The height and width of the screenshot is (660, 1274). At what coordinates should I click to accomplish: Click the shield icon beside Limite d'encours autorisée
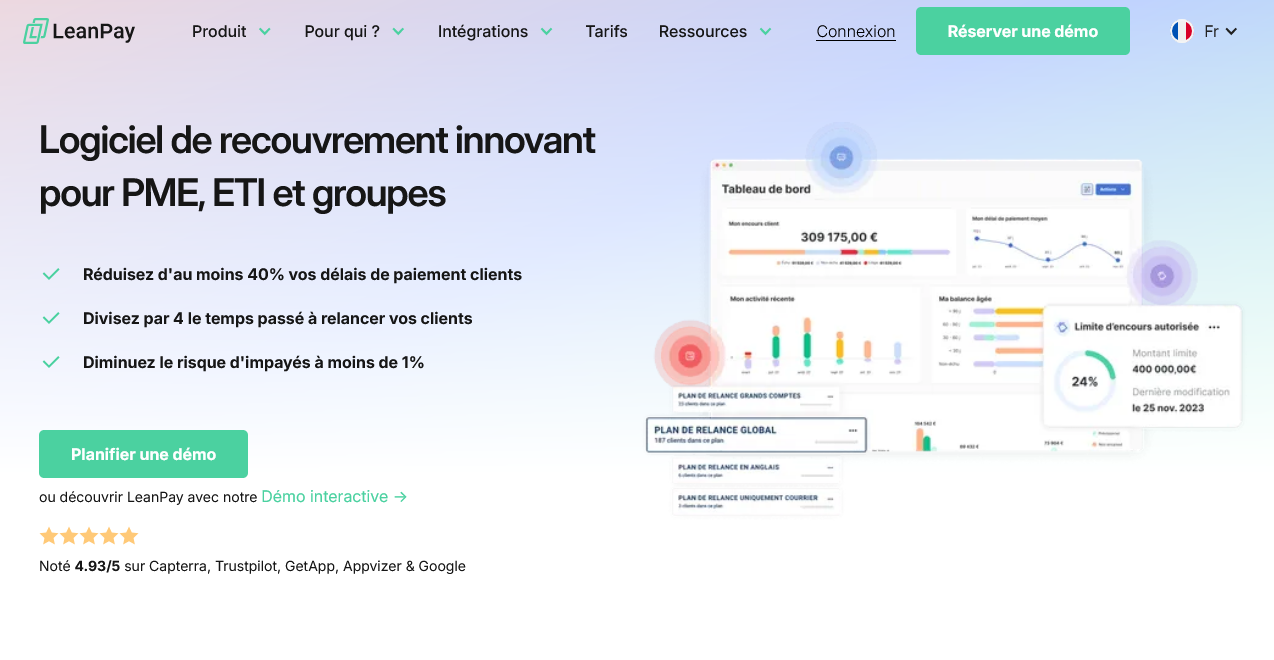coord(1062,327)
